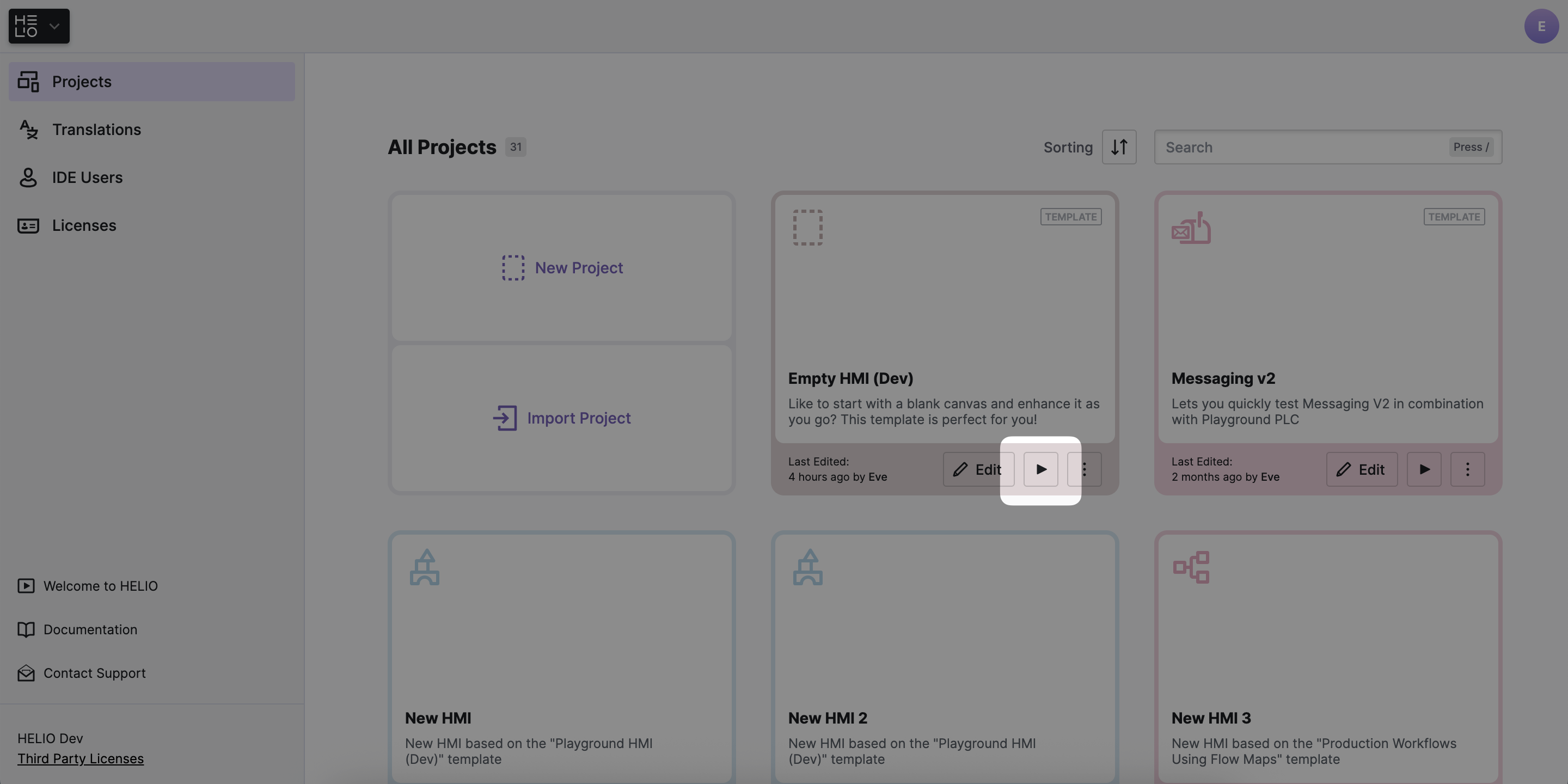Click Contact Support
This screenshot has height=784, width=1568.
(94, 673)
